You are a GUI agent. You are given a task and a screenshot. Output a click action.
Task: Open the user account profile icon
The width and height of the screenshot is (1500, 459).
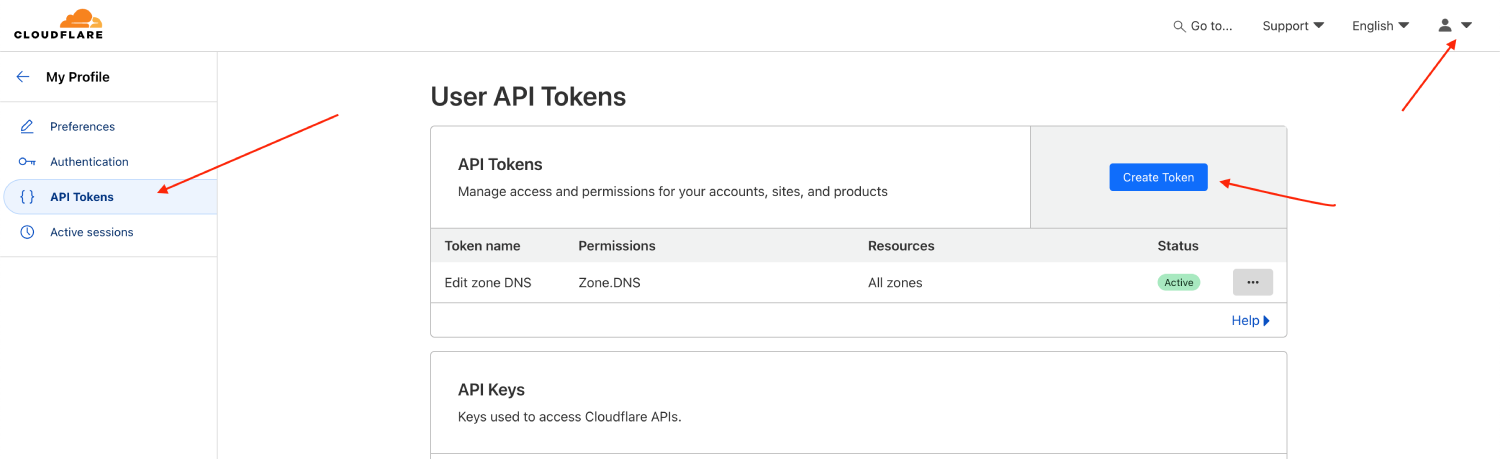[1445, 26]
